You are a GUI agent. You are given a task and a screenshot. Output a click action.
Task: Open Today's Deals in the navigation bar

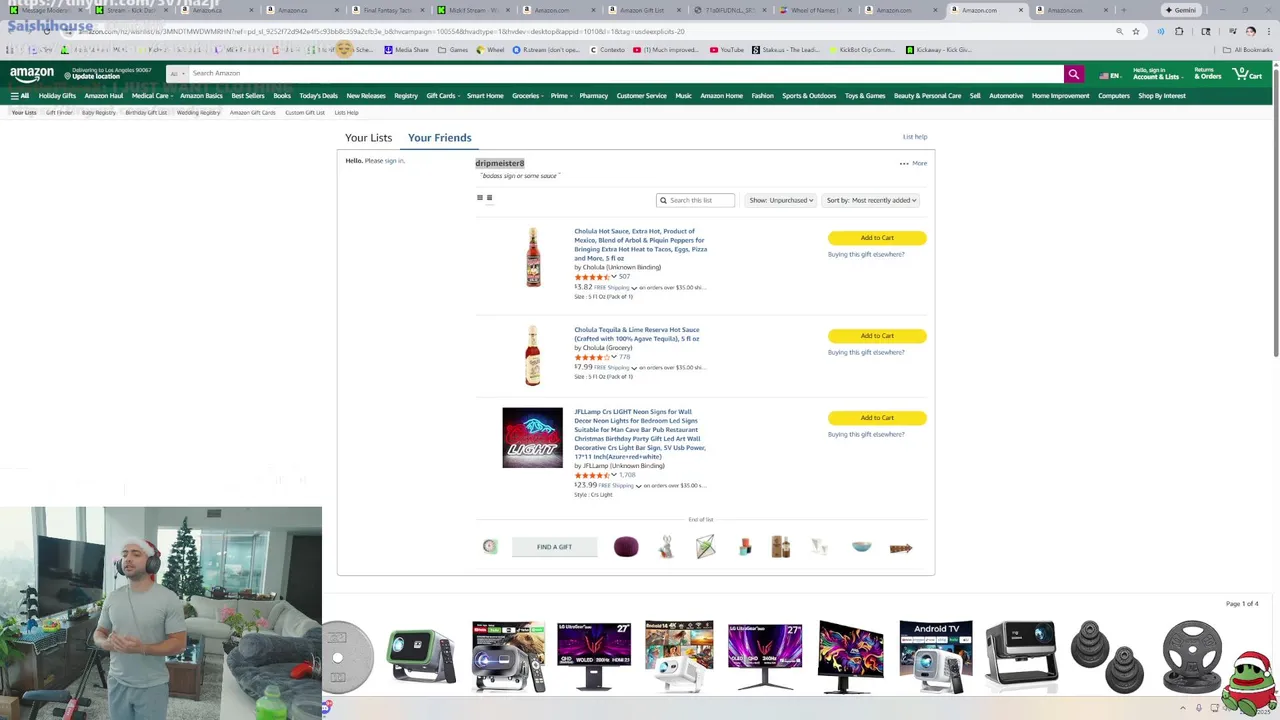point(318,96)
